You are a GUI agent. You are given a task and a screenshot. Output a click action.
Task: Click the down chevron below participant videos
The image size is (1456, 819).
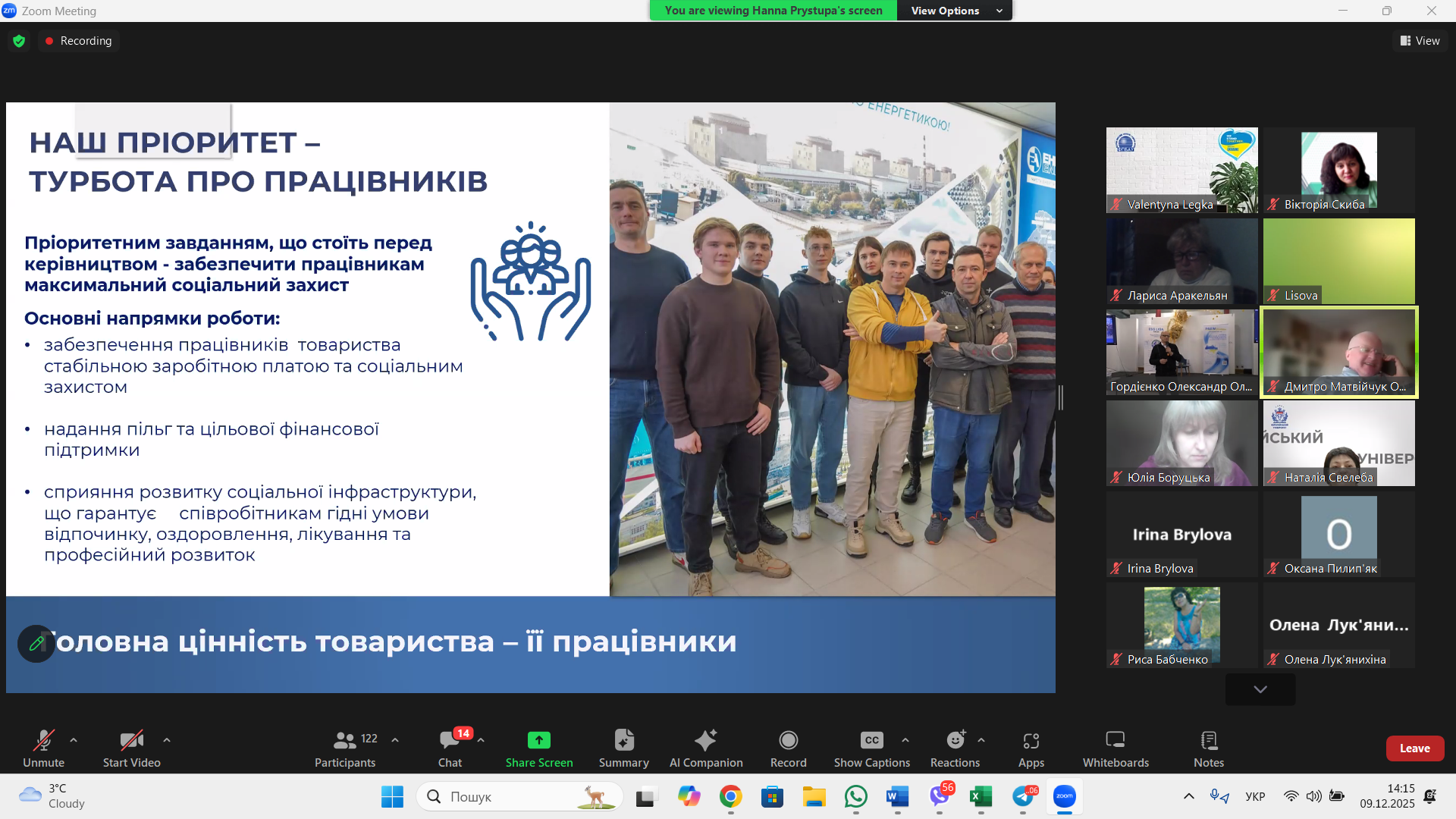[1260, 689]
